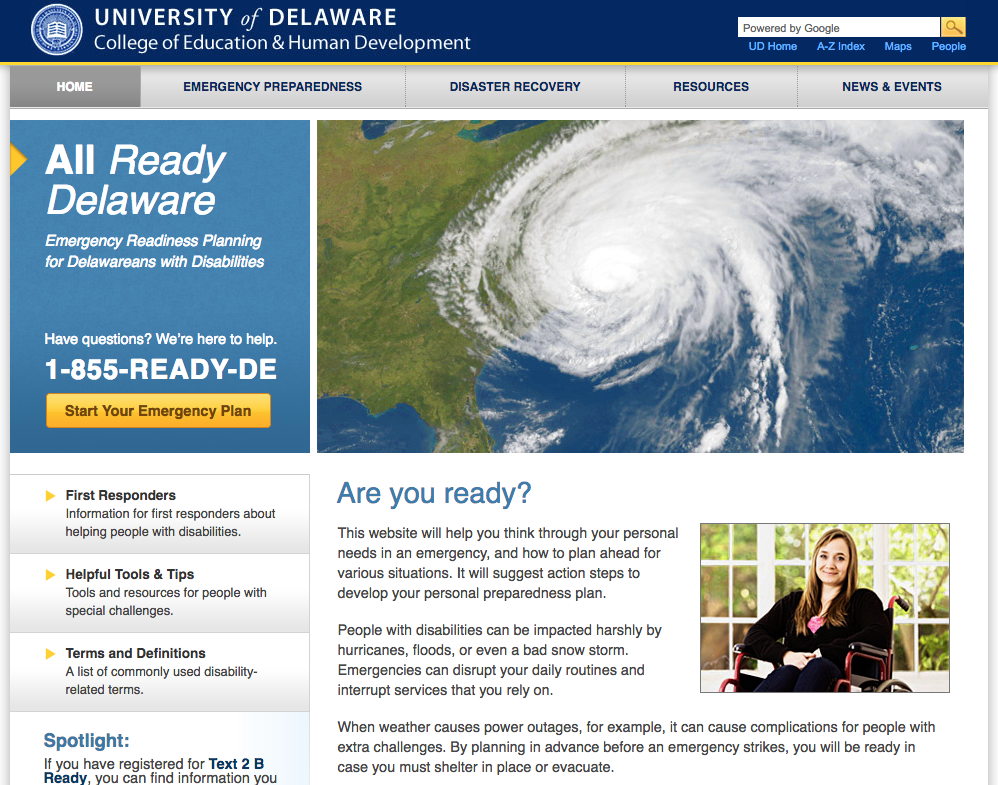Click the magnifying glass search button

pyautogui.click(x=953, y=28)
